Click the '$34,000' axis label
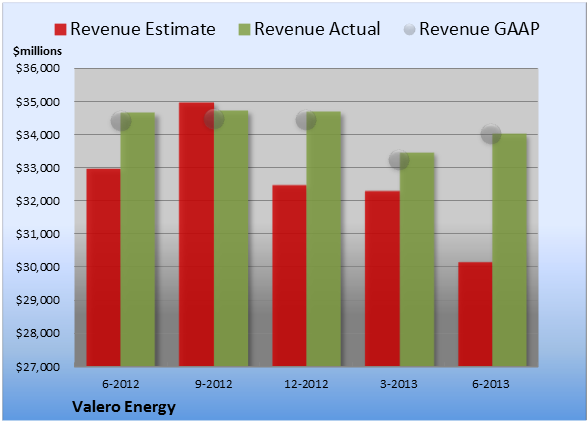588x422 pixels. 38,135
